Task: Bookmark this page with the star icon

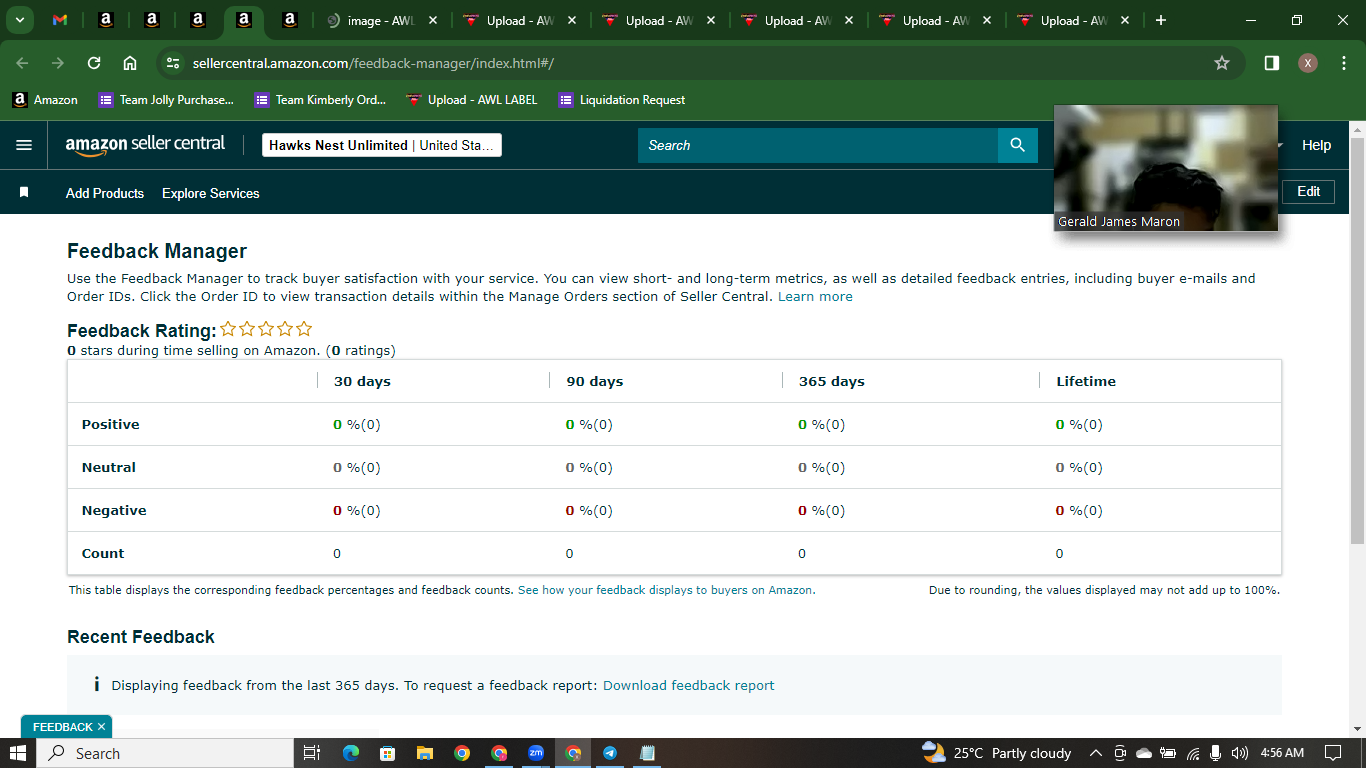Action: click(1222, 63)
